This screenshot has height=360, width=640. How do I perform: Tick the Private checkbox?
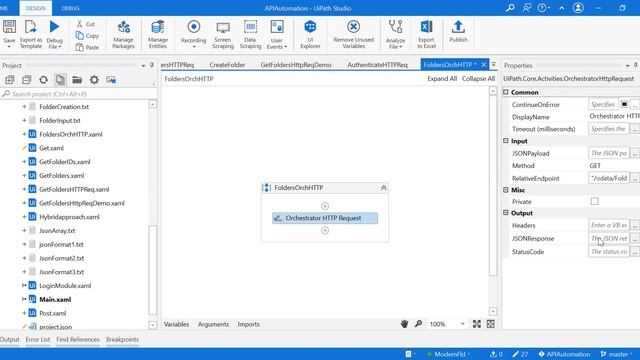click(x=595, y=201)
